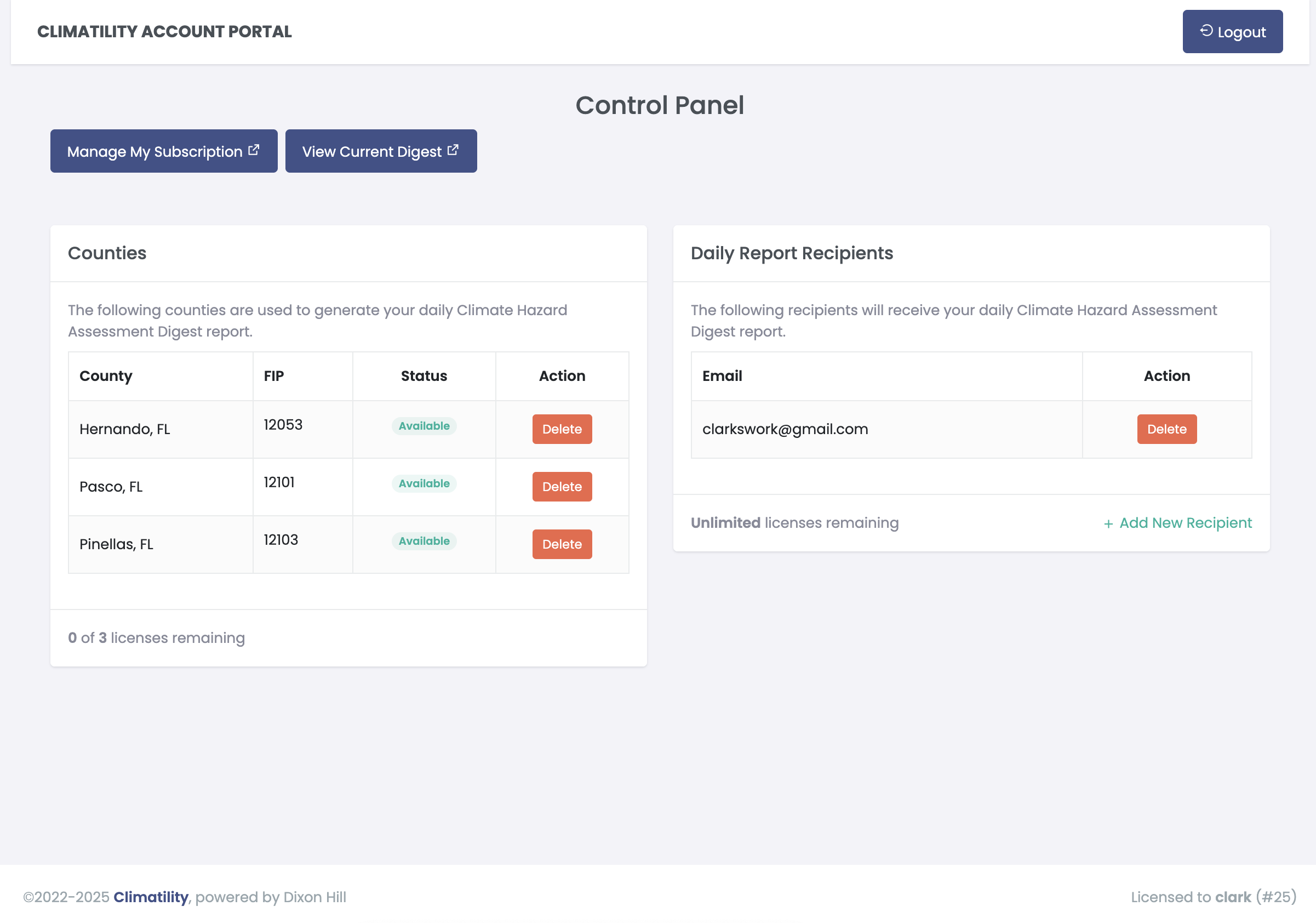
Task: Click the County column header
Action: click(x=106, y=376)
